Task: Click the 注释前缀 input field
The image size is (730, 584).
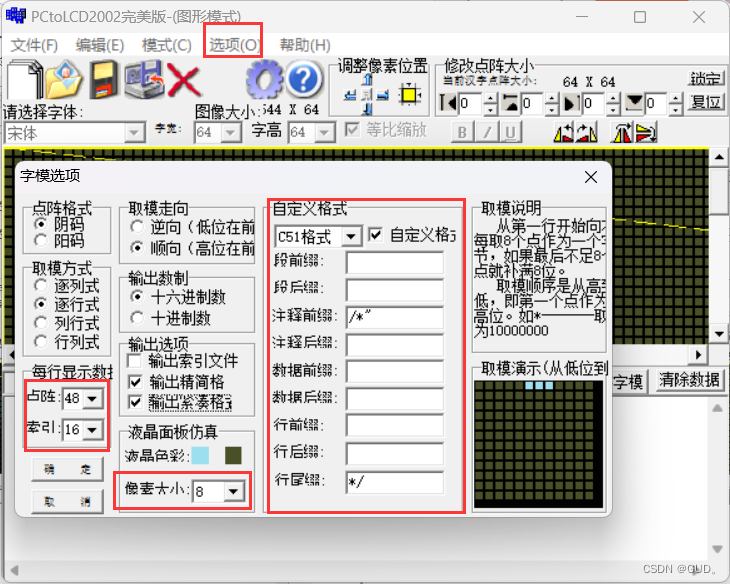Action: pyautogui.click(x=395, y=317)
